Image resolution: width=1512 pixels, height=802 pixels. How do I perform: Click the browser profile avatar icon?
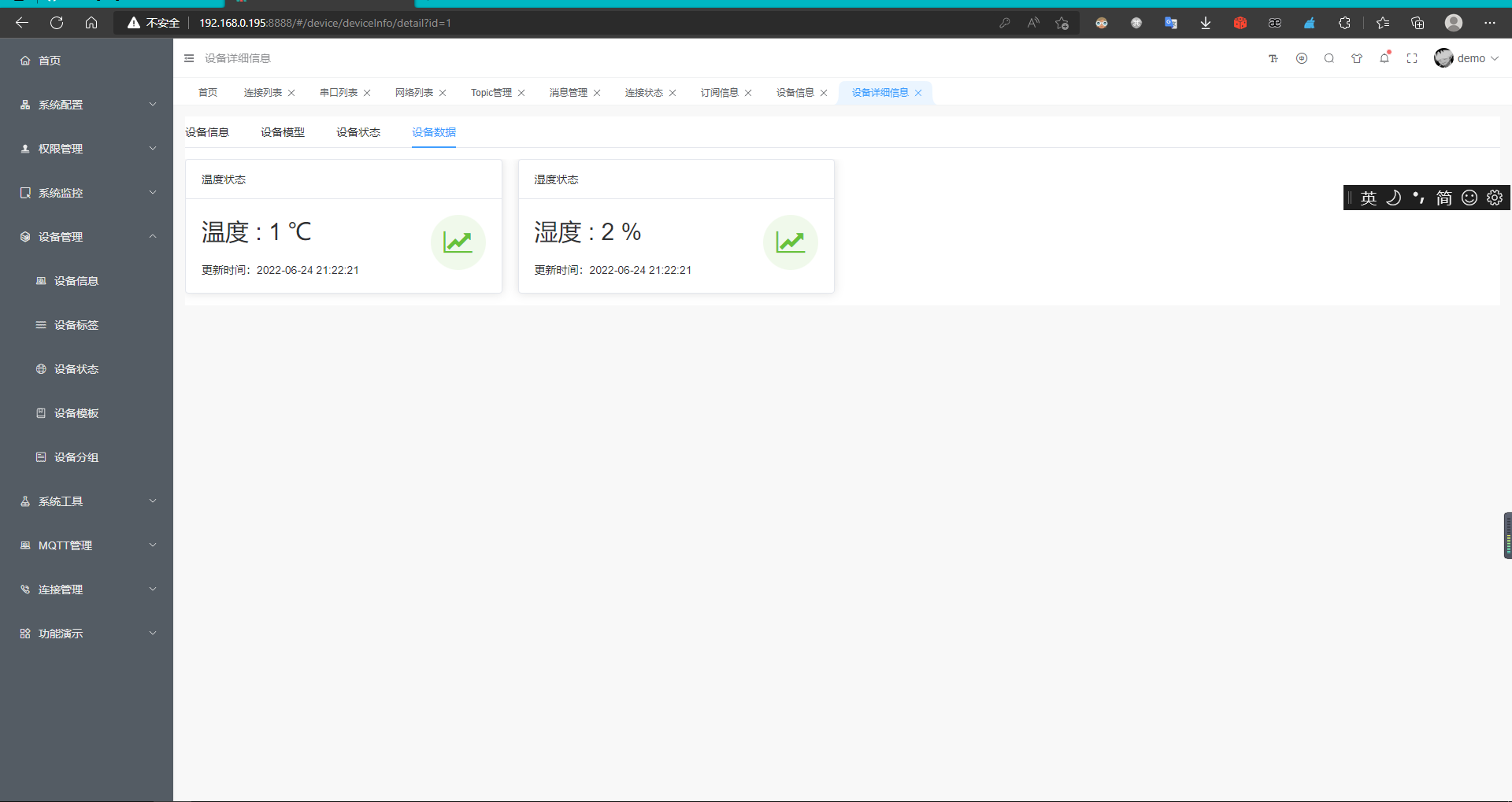tap(1454, 23)
